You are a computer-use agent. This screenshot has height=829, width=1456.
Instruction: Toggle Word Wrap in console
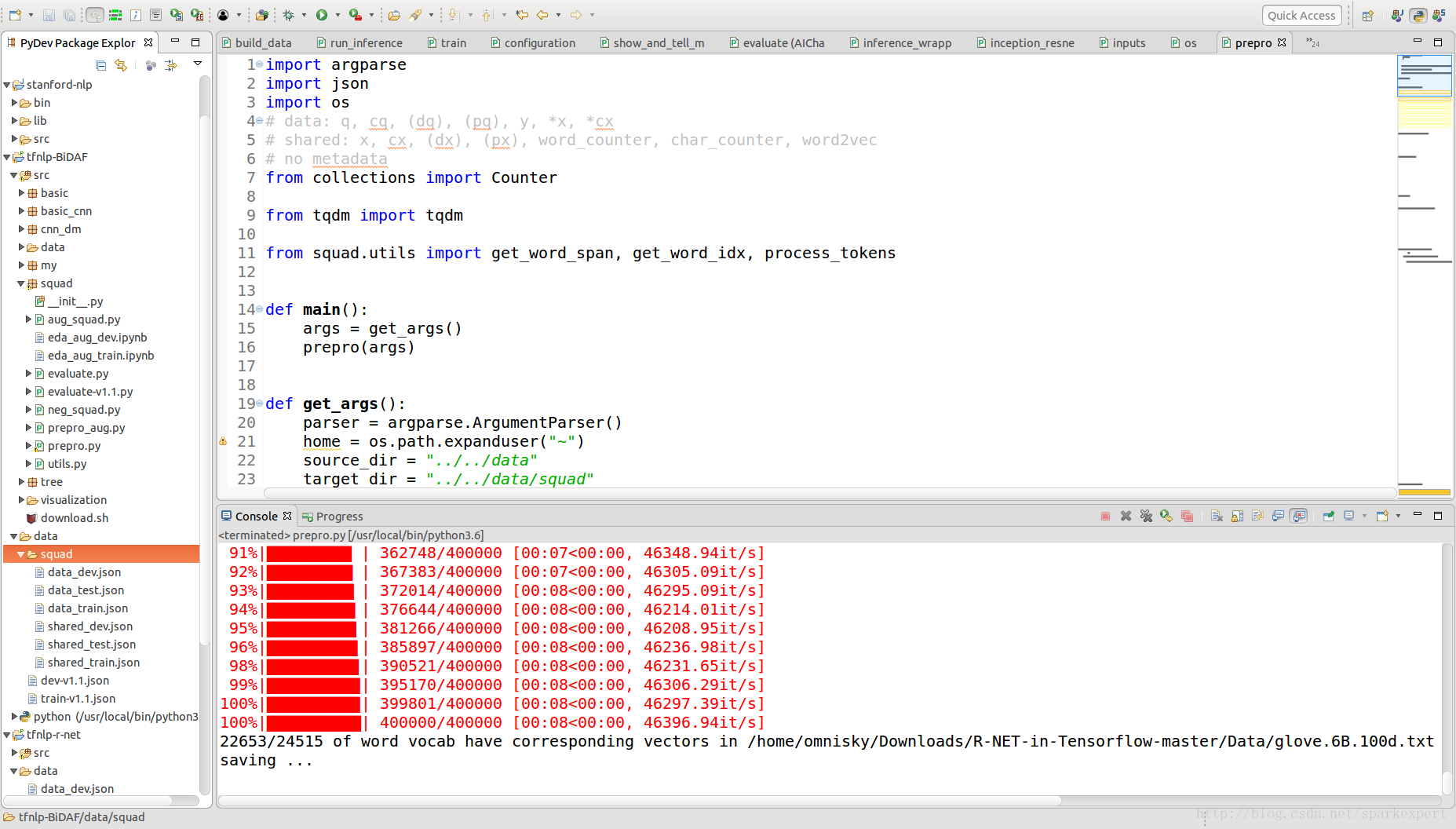1257,516
